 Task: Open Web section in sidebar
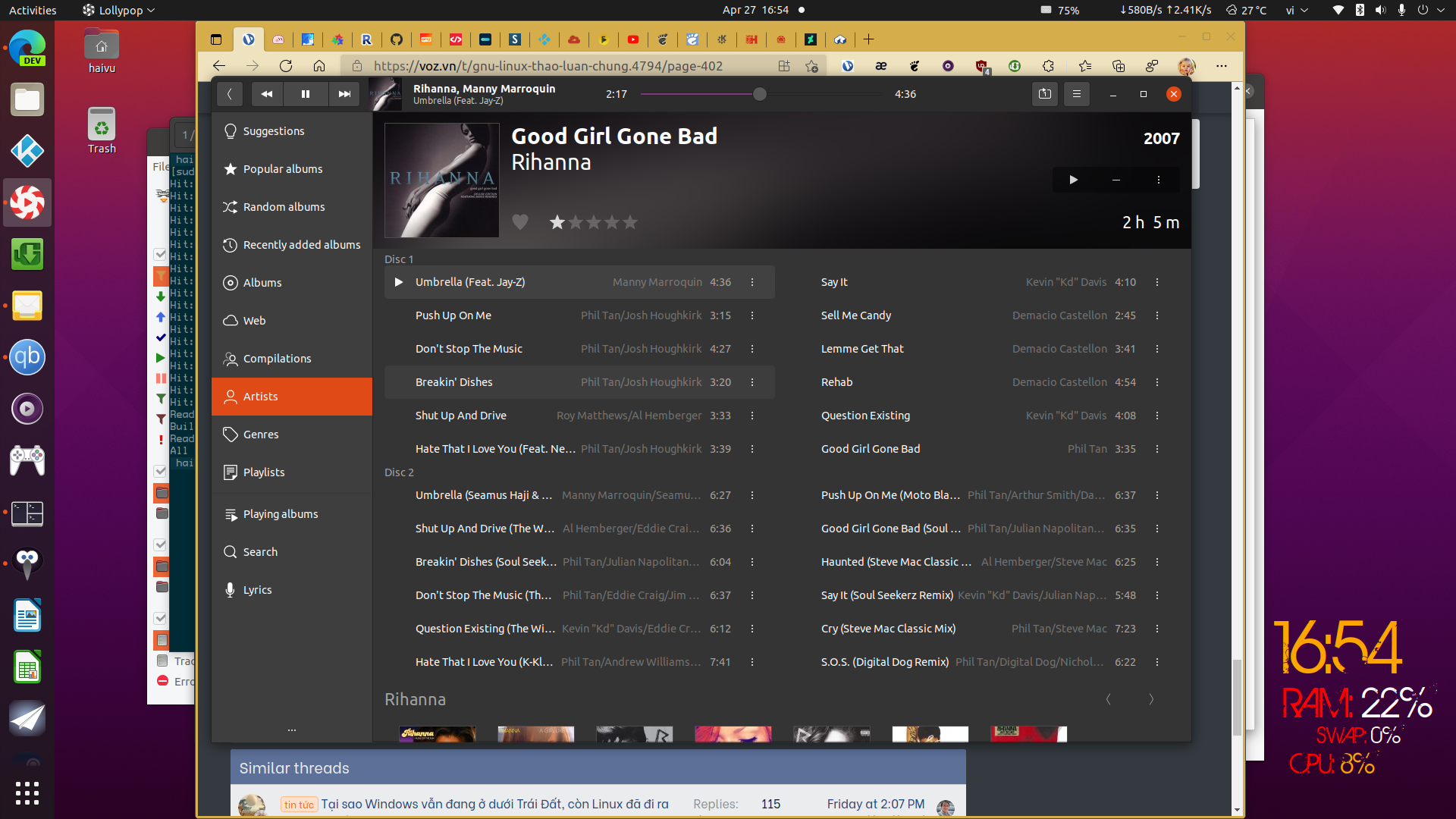pyautogui.click(x=292, y=321)
